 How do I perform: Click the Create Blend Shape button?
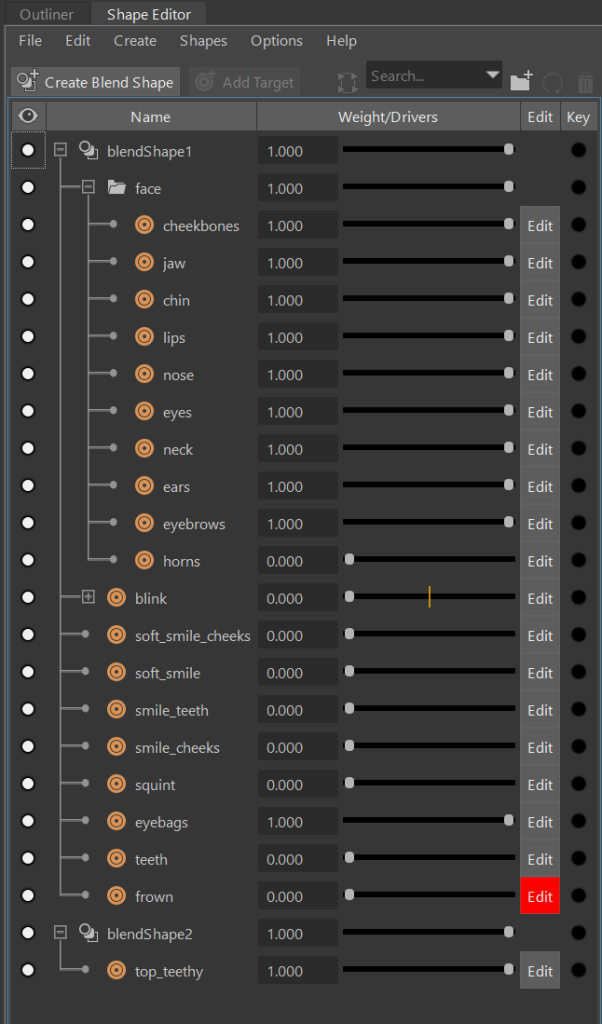coord(96,82)
